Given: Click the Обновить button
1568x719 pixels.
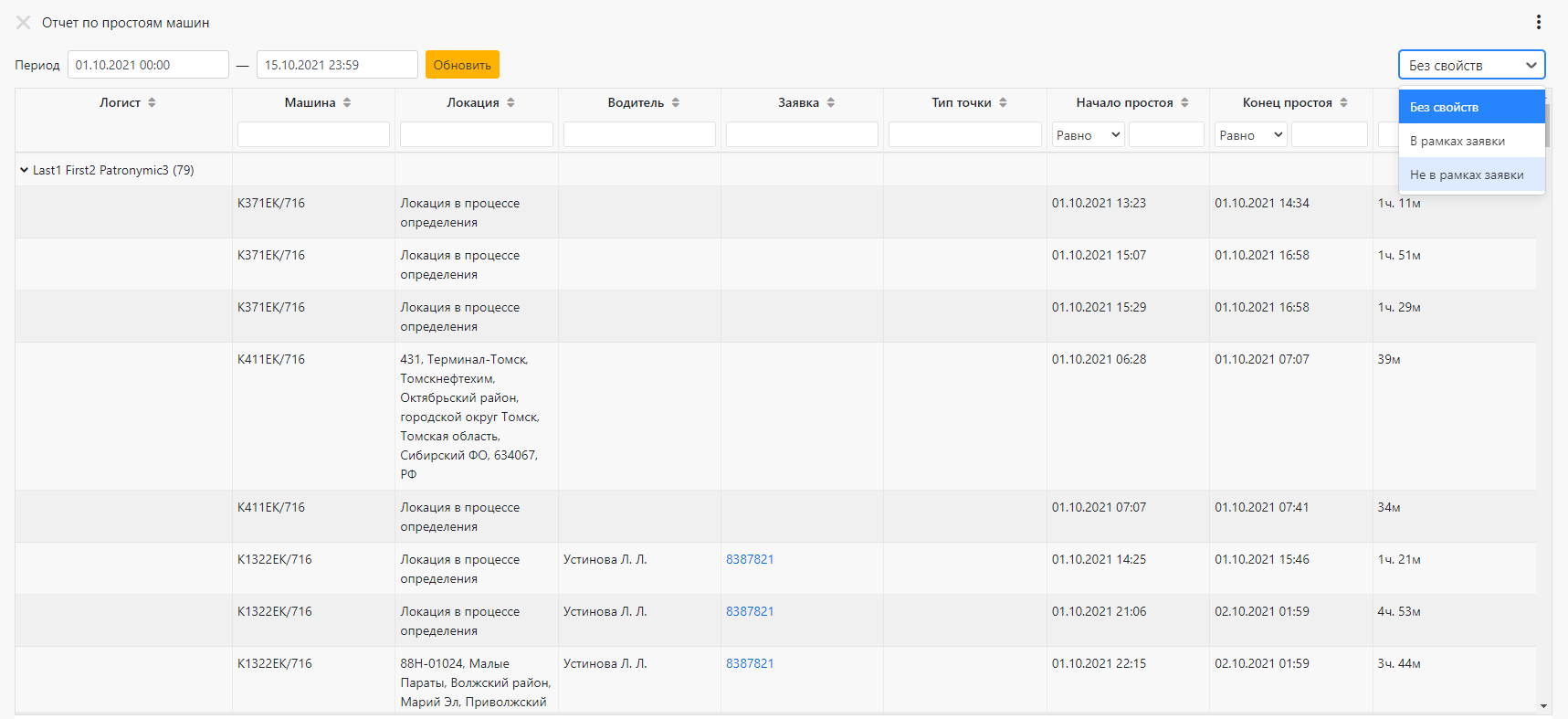Looking at the screenshot, I should point(462,65).
